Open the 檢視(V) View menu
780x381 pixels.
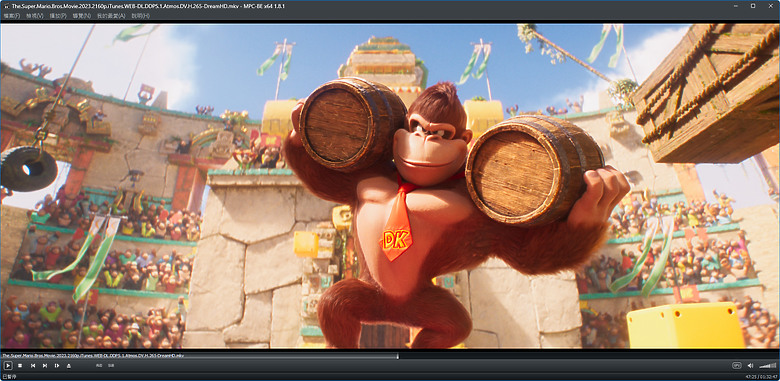[x=35, y=16]
